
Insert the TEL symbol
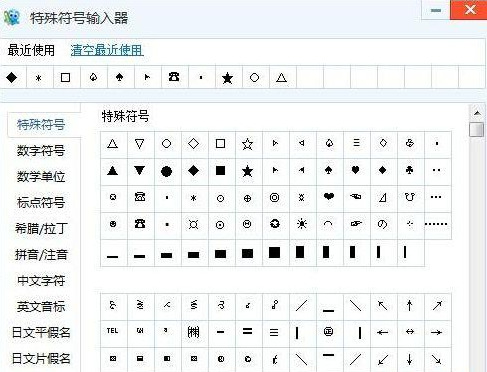pos(112,331)
